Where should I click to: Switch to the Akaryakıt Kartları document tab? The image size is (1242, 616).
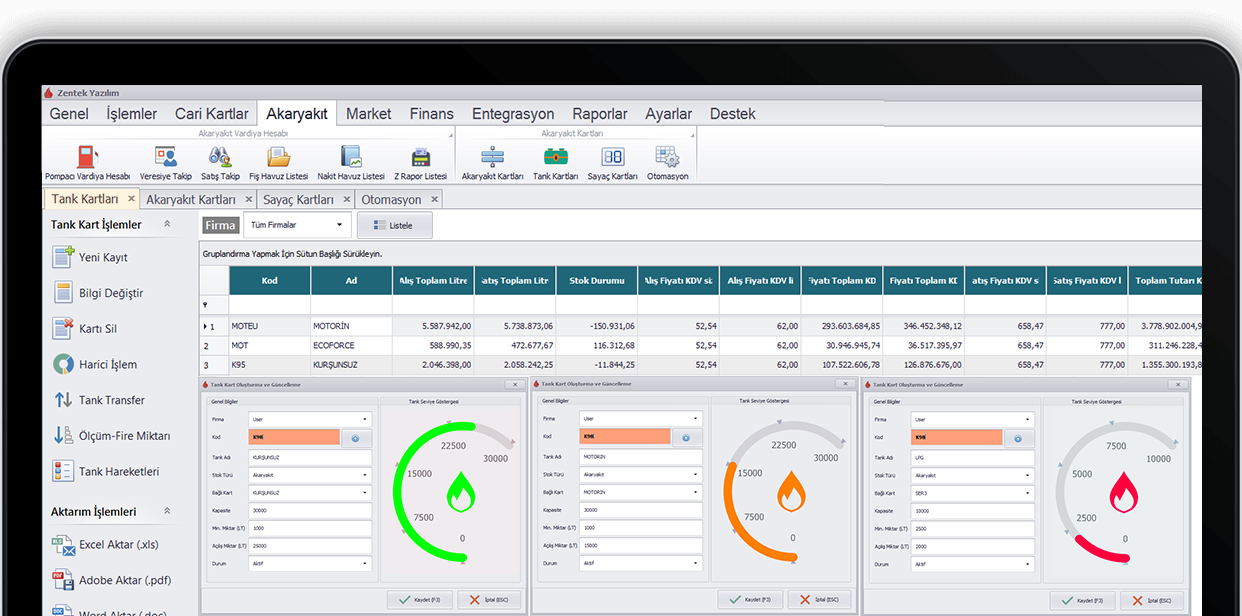[191, 200]
